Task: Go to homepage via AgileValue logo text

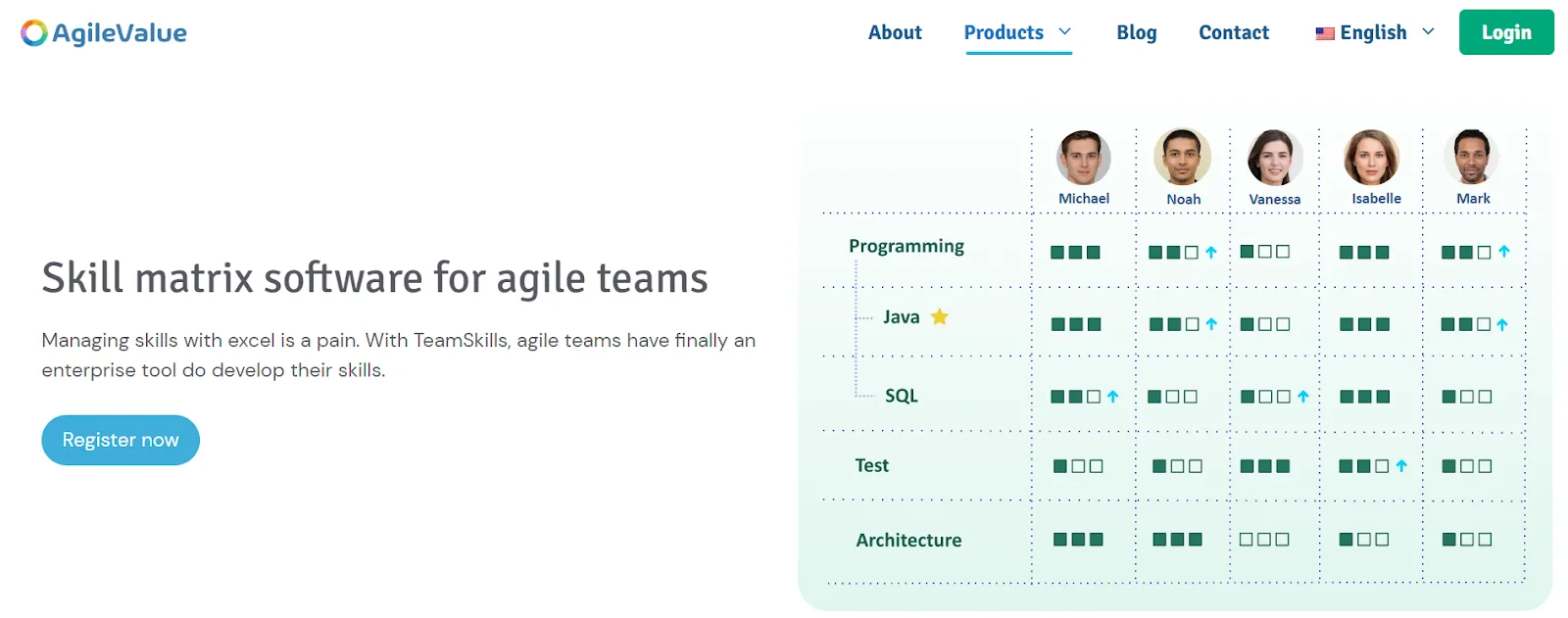Action: click(x=119, y=33)
